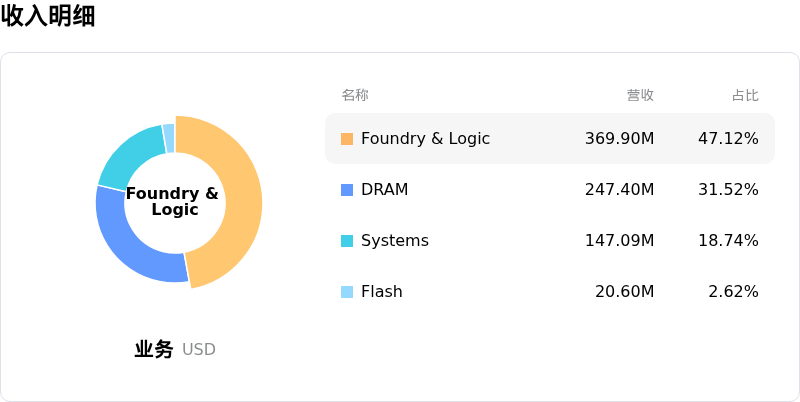Click the orange Foundry & Logic color swatch
The image size is (800, 402).
click(347, 139)
